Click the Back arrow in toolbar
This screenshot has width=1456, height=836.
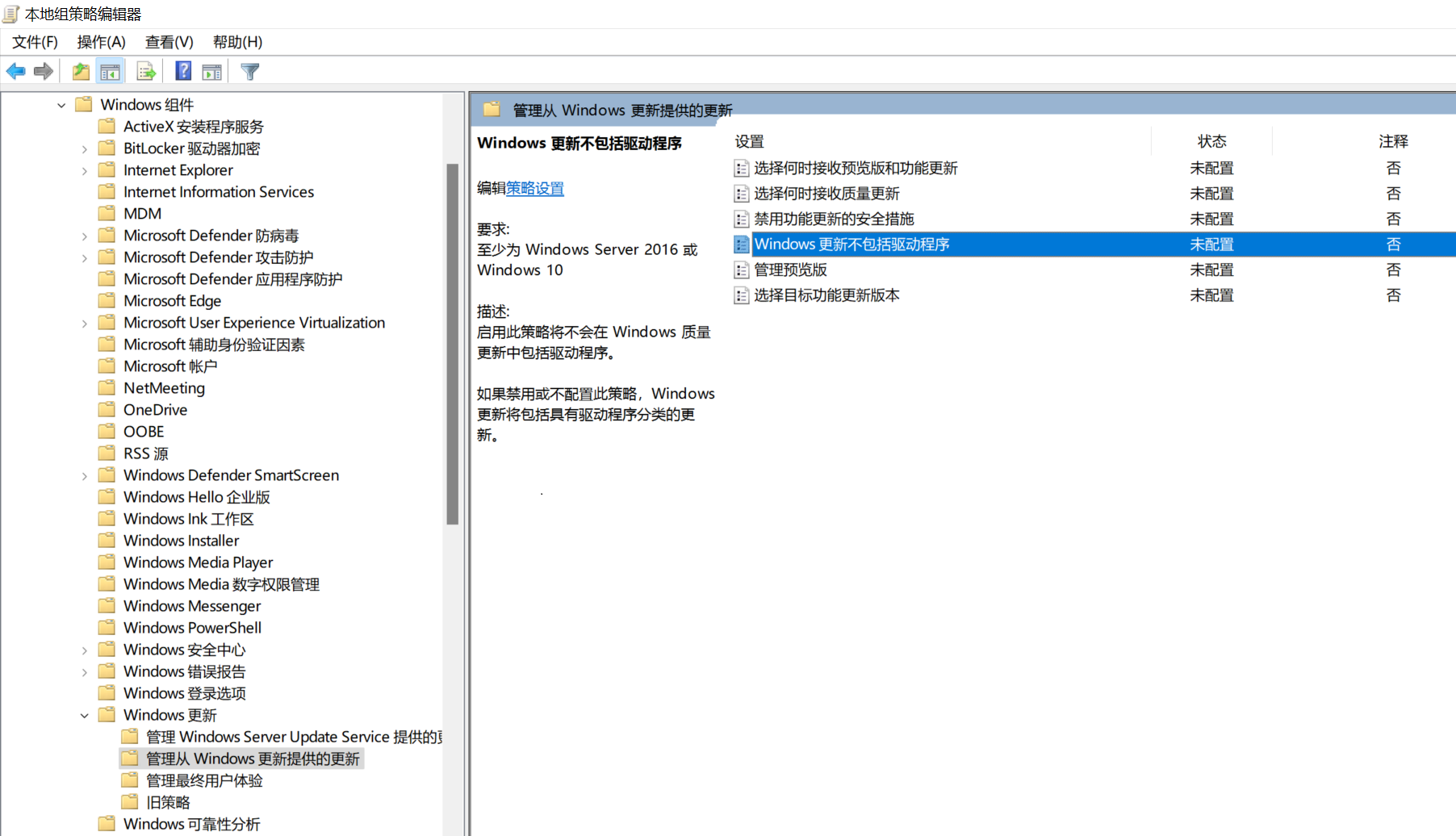pos(16,72)
